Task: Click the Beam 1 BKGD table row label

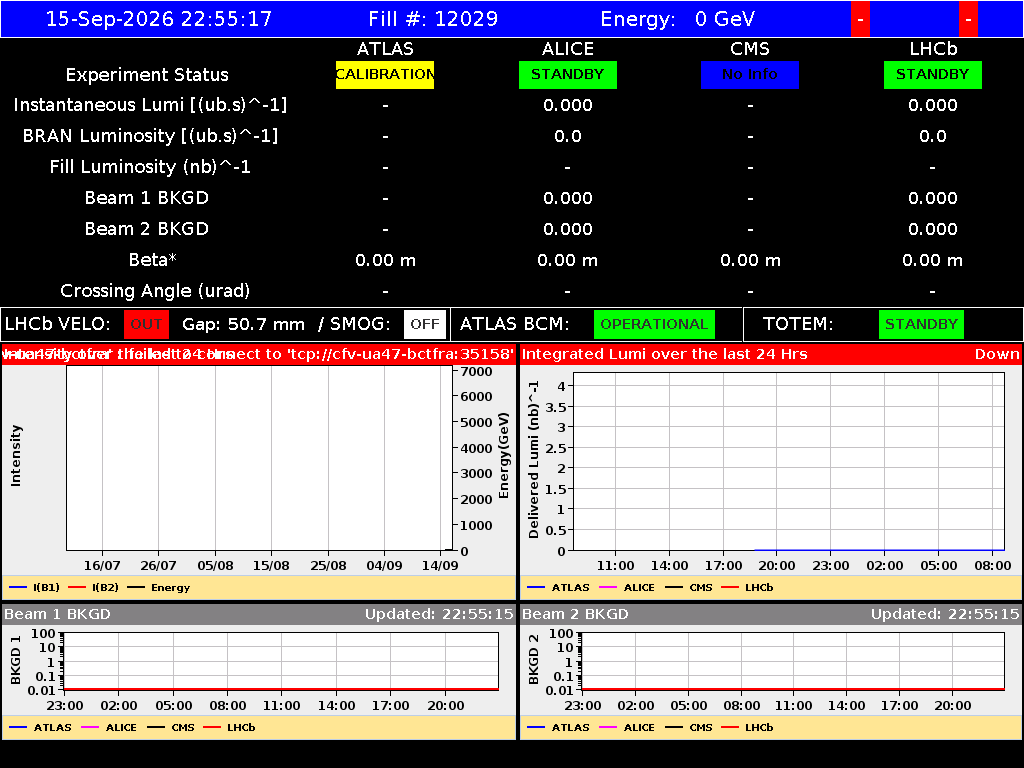Action: click(x=147, y=198)
